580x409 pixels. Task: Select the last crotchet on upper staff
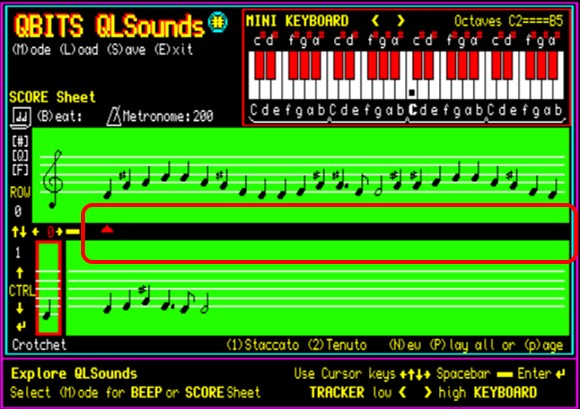[553, 189]
